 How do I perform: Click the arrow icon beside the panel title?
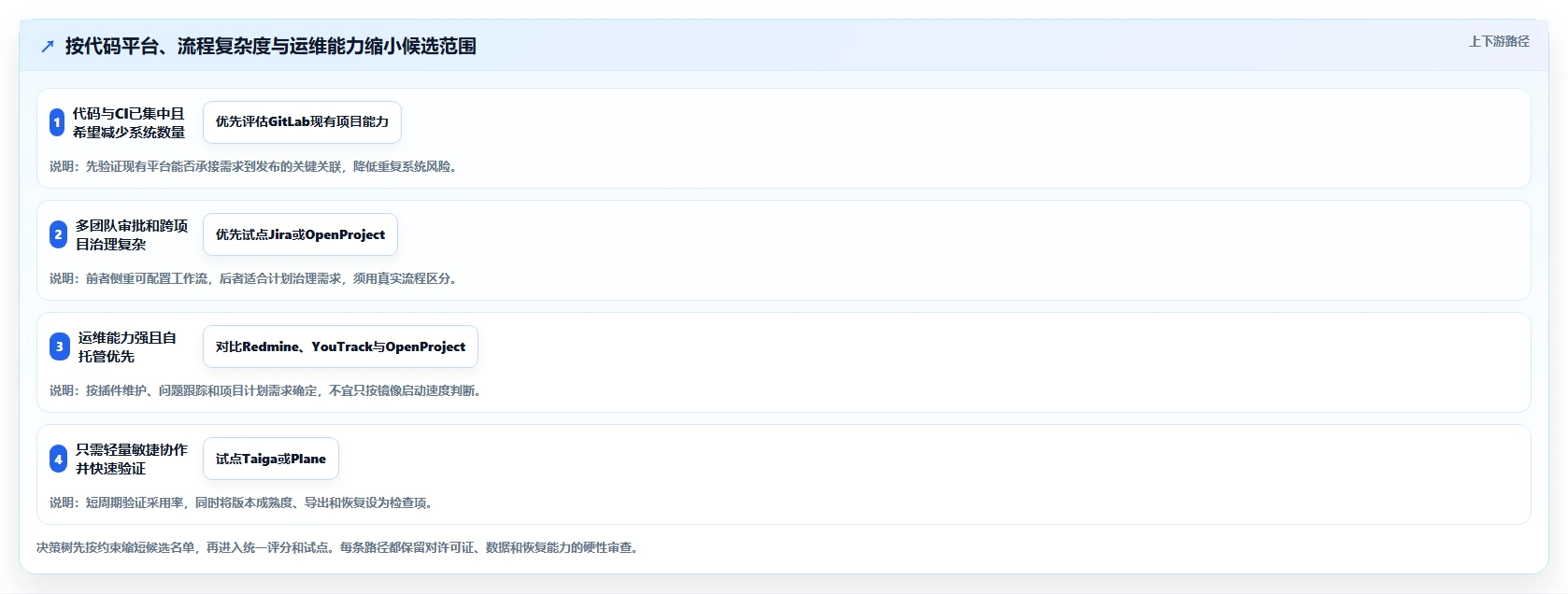pos(48,46)
